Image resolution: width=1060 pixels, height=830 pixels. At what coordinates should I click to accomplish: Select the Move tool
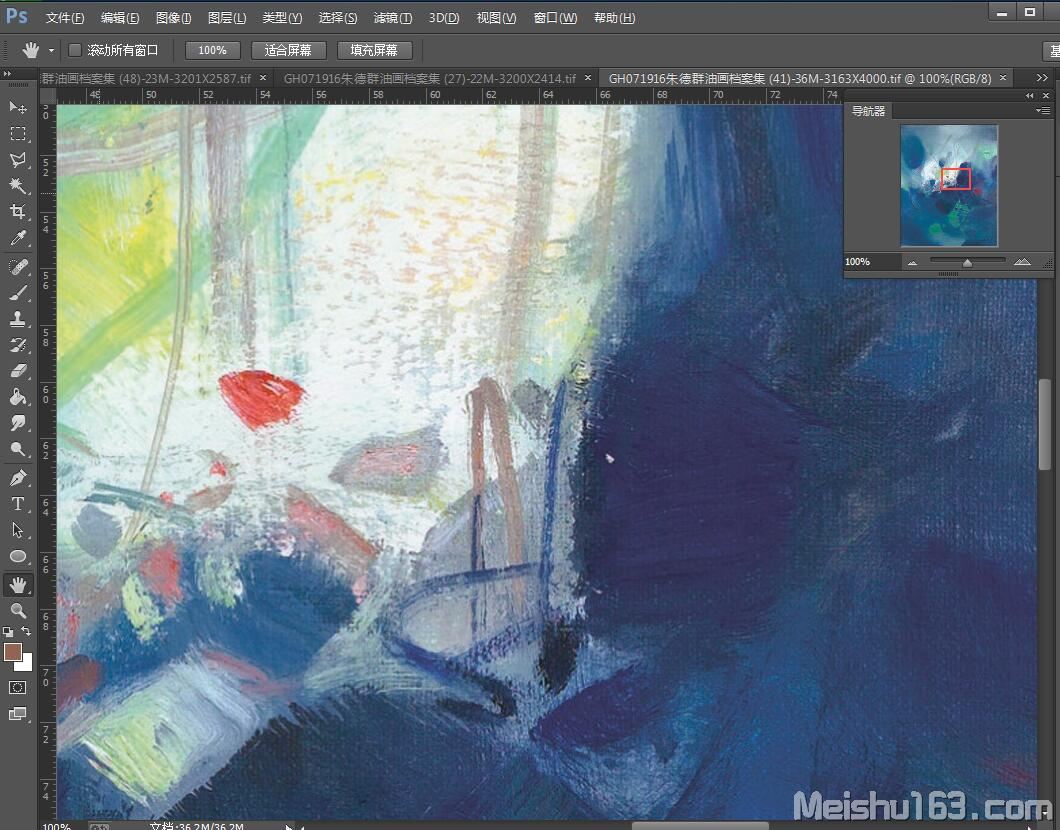coord(18,107)
